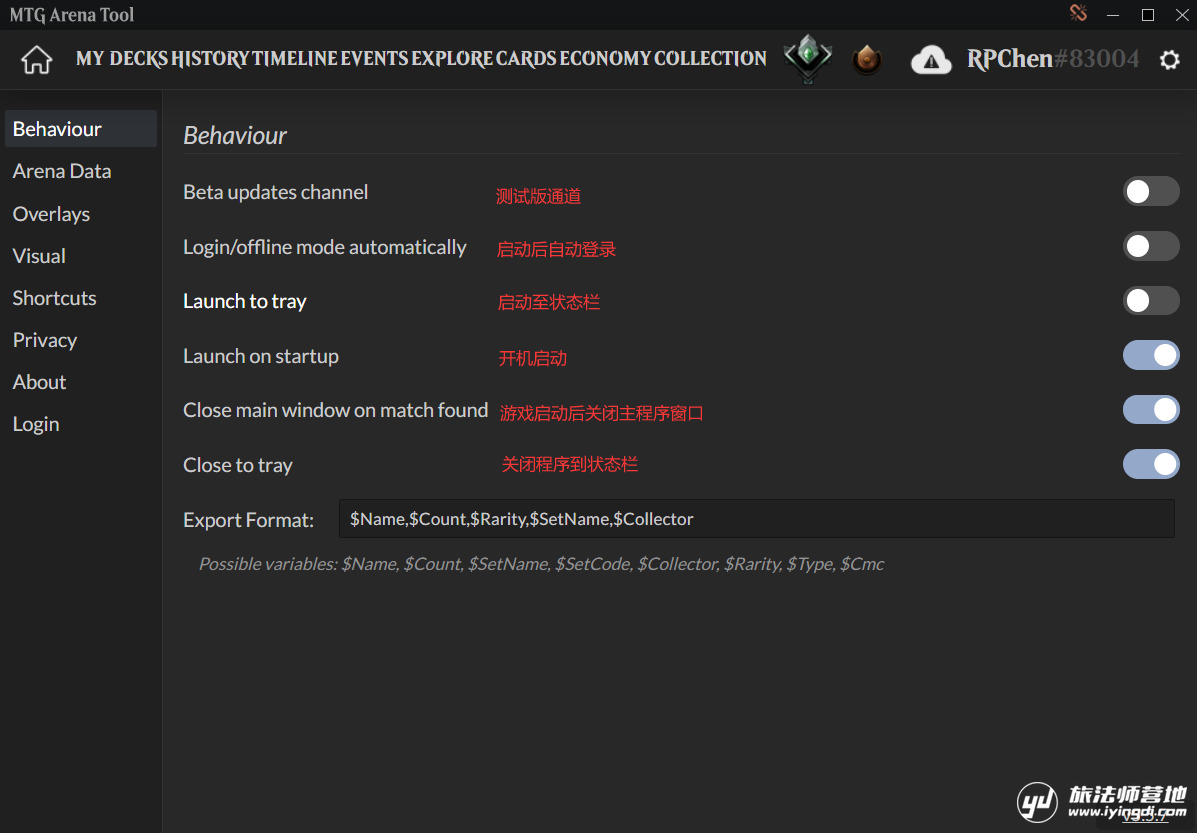Click the orange pin icon in the title bar
The width and height of the screenshot is (1197, 833).
pyautogui.click(x=1078, y=13)
